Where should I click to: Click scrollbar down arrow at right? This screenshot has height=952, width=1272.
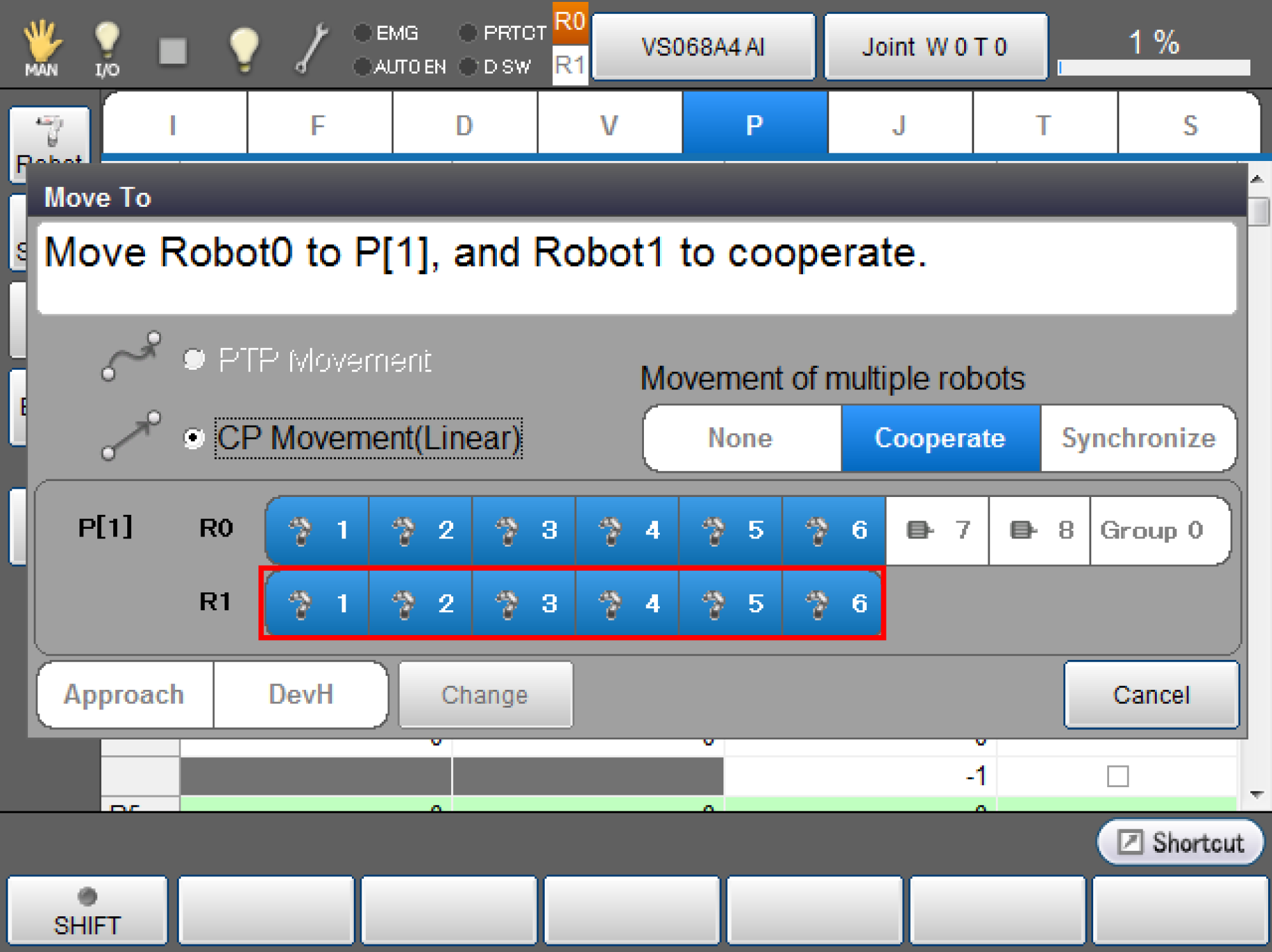pyautogui.click(x=1257, y=794)
